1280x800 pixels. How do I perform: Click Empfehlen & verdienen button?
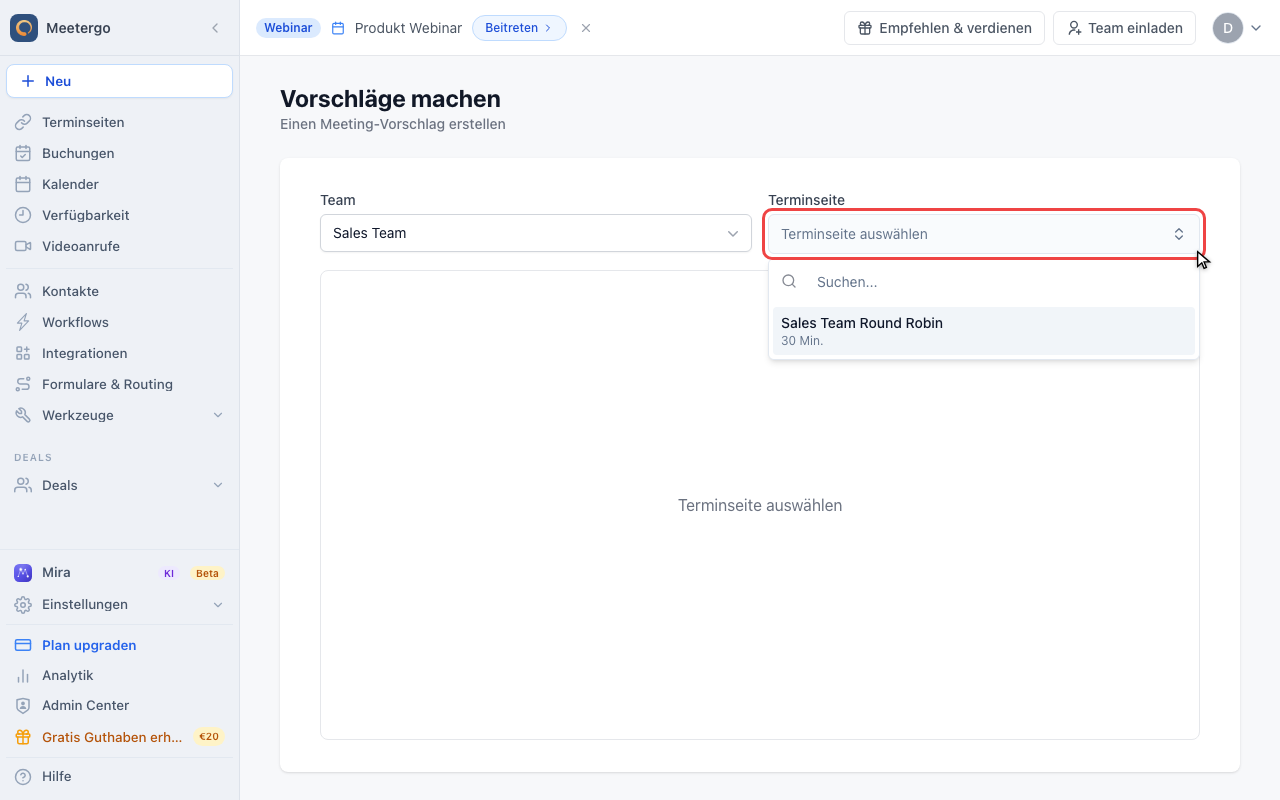[945, 28]
